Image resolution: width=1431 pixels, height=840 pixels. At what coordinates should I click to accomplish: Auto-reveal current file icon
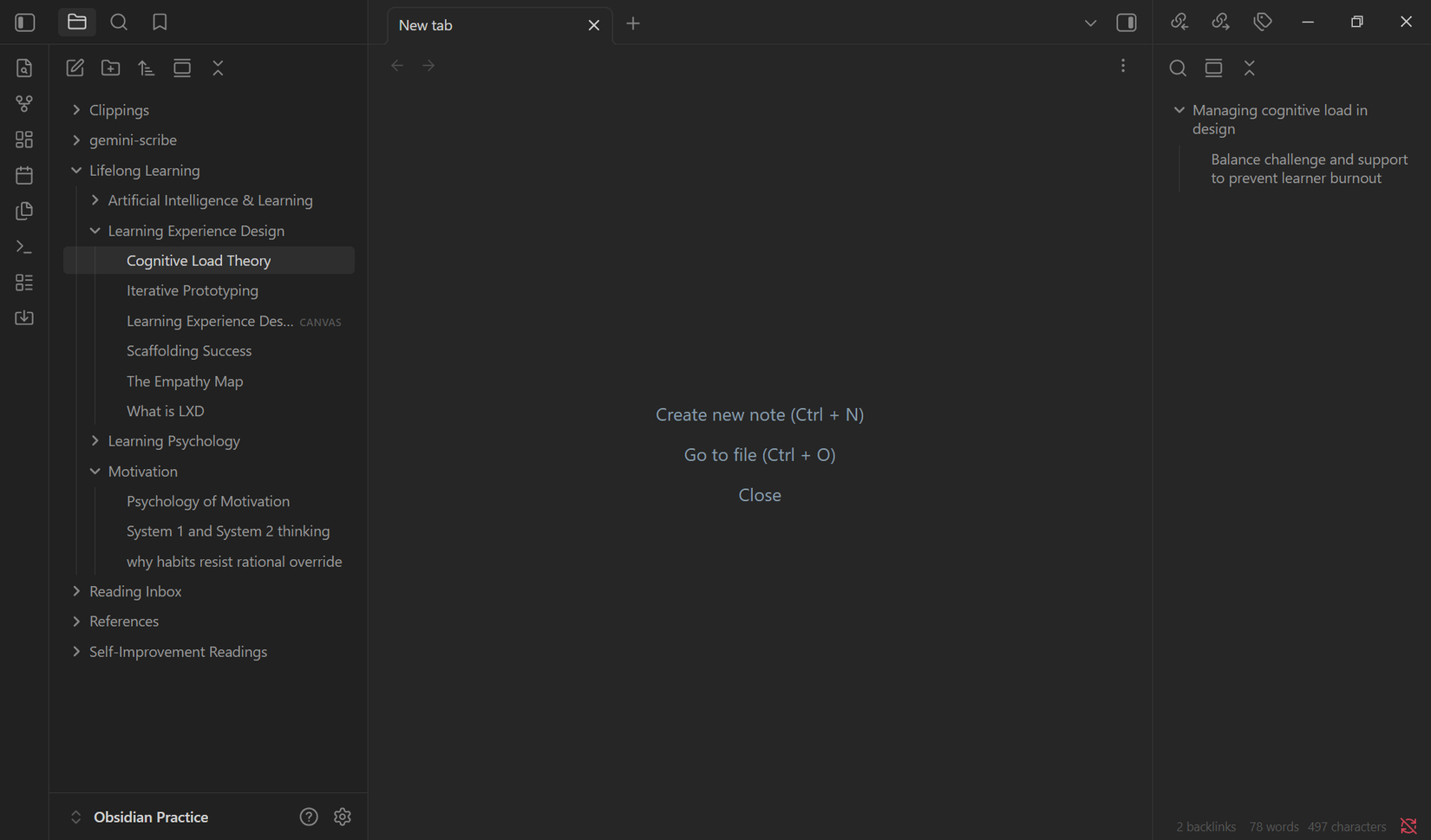click(182, 68)
